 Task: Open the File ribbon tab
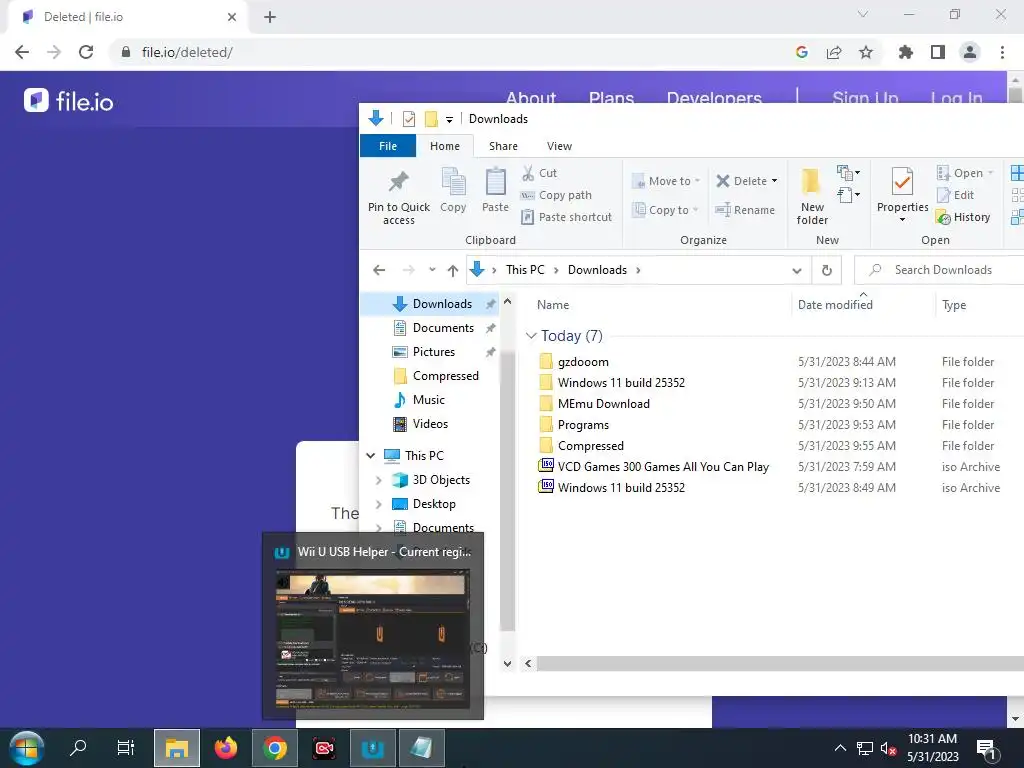388,146
